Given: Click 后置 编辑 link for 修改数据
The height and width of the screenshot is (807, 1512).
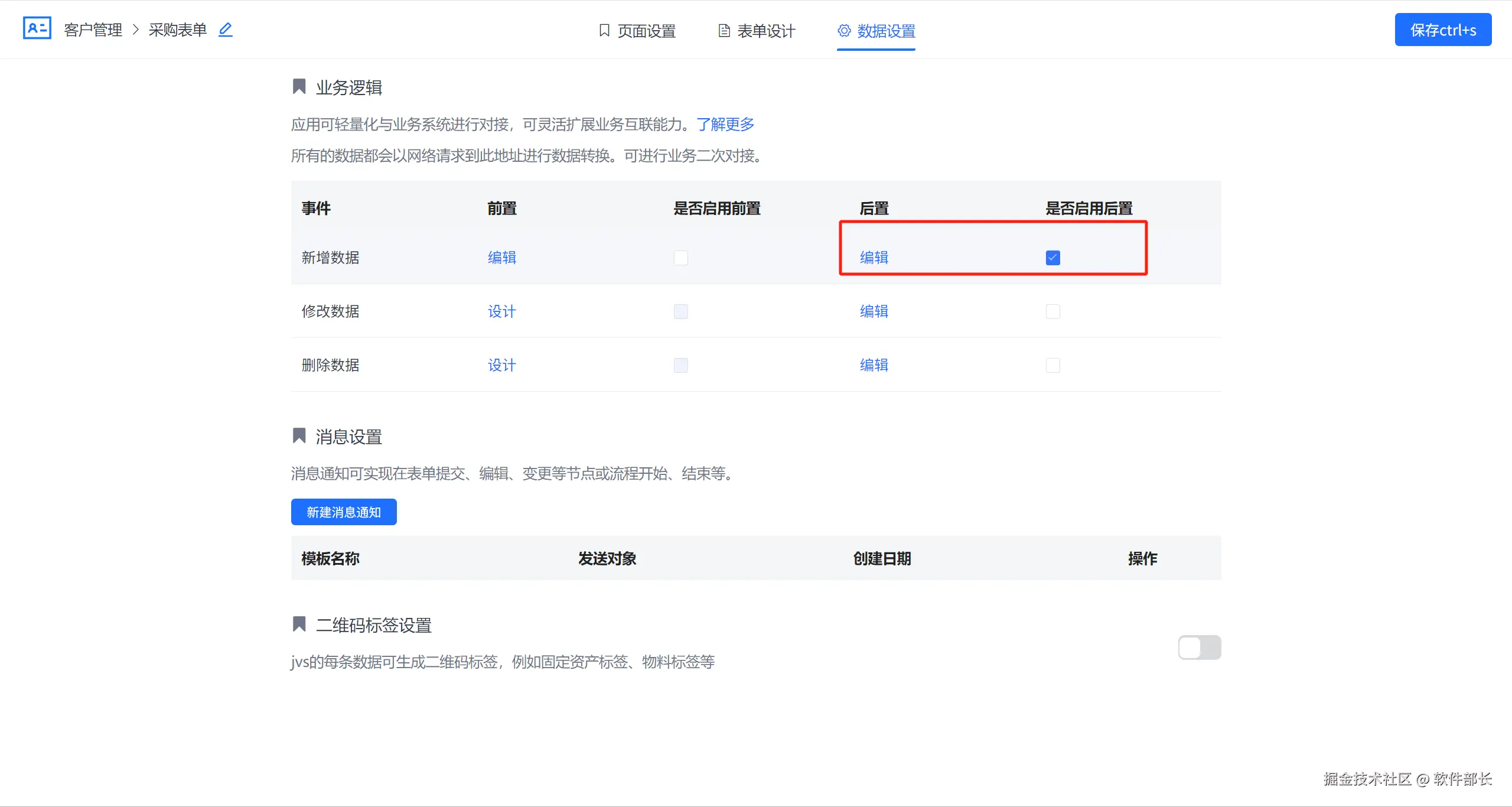Looking at the screenshot, I should click(x=874, y=311).
